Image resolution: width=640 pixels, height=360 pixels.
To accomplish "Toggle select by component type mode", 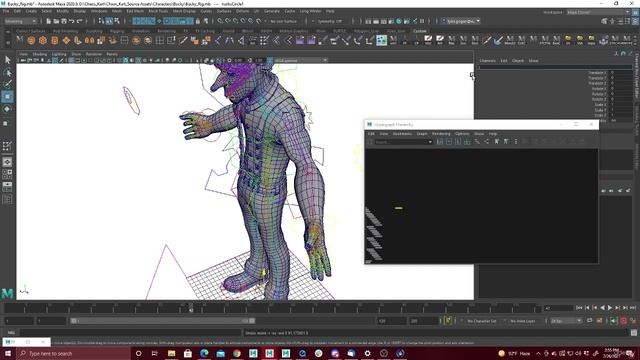I will (117, 21).
